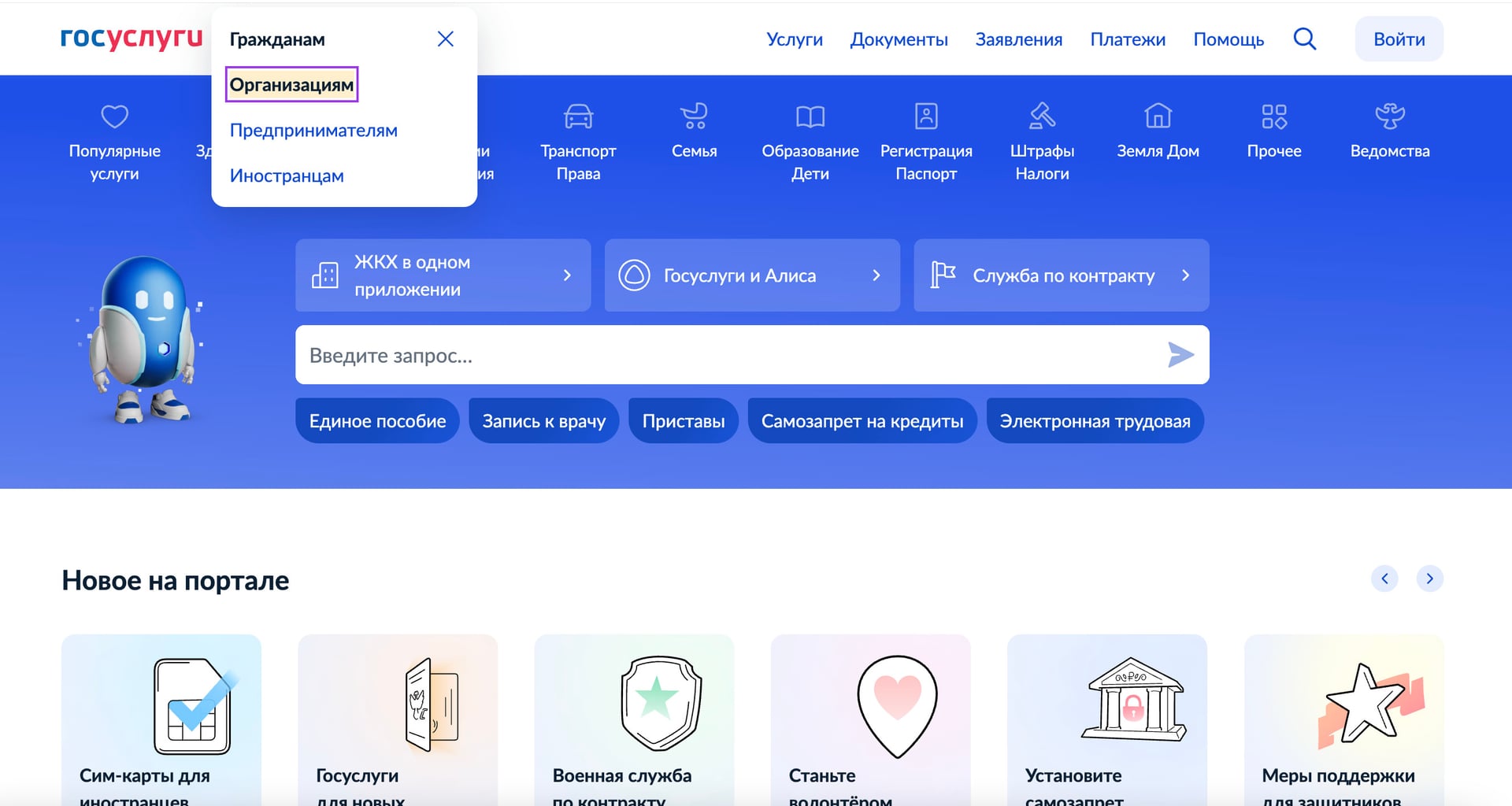Click the Введите запрос search field
1512x806 pixels.
(709, 355)
